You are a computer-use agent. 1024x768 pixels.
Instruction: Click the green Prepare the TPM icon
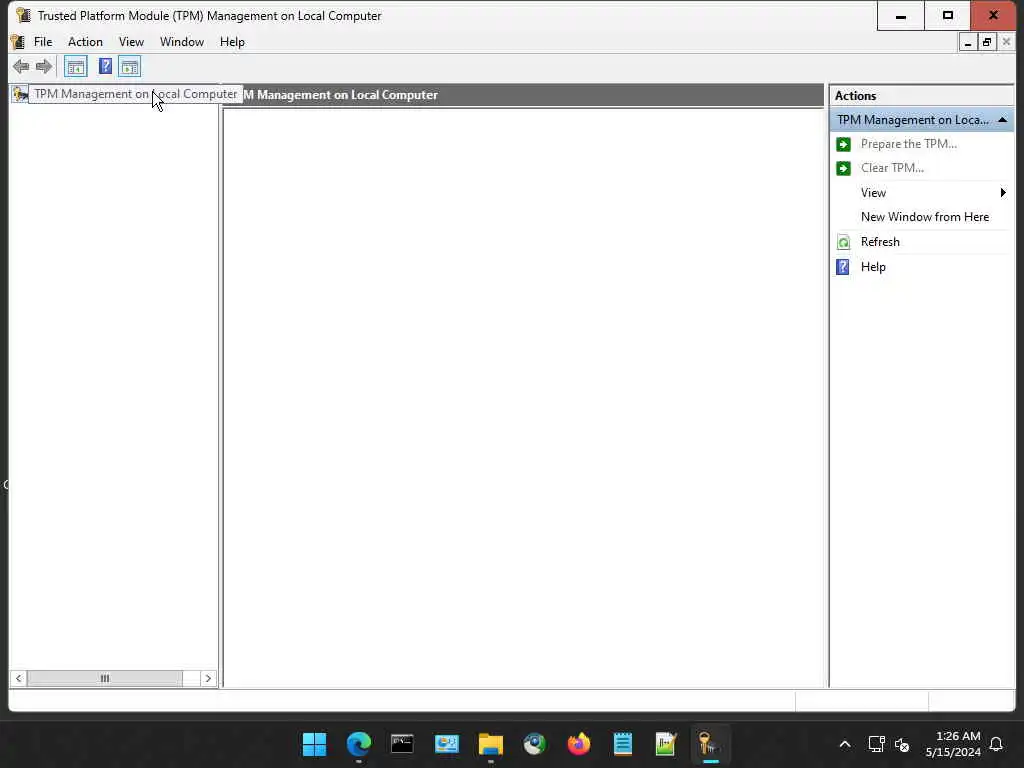(x=843, y=144)
